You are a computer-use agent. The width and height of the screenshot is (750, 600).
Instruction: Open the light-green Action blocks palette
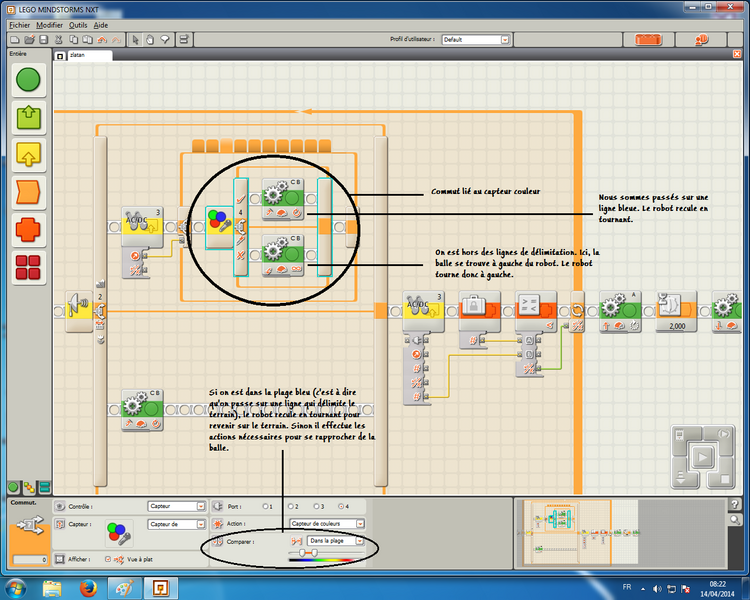28,118
